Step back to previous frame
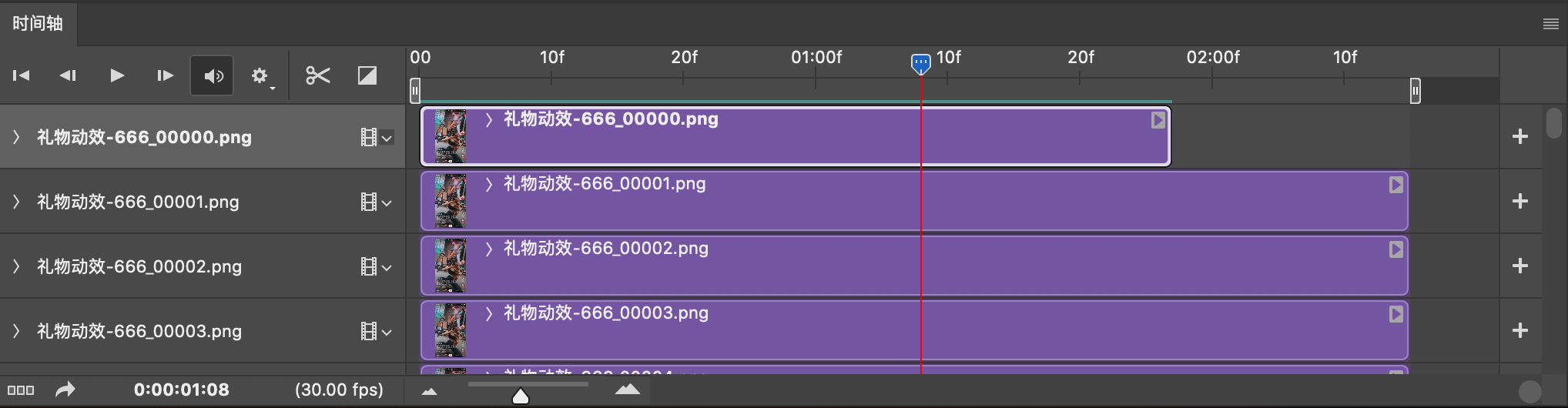Image resolution: width=1568 pixels, height=408 pixels. pyautogui.click(x=68, y=75)
